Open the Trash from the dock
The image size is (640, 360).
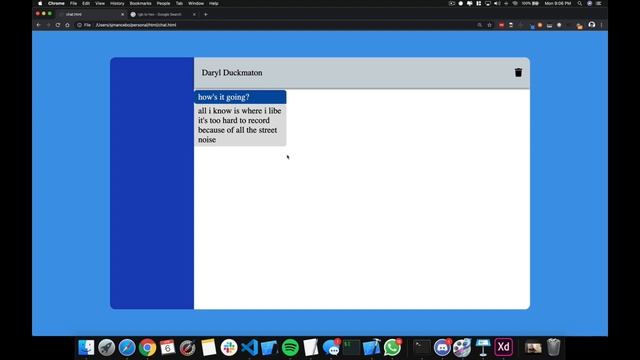click(553, 348)
